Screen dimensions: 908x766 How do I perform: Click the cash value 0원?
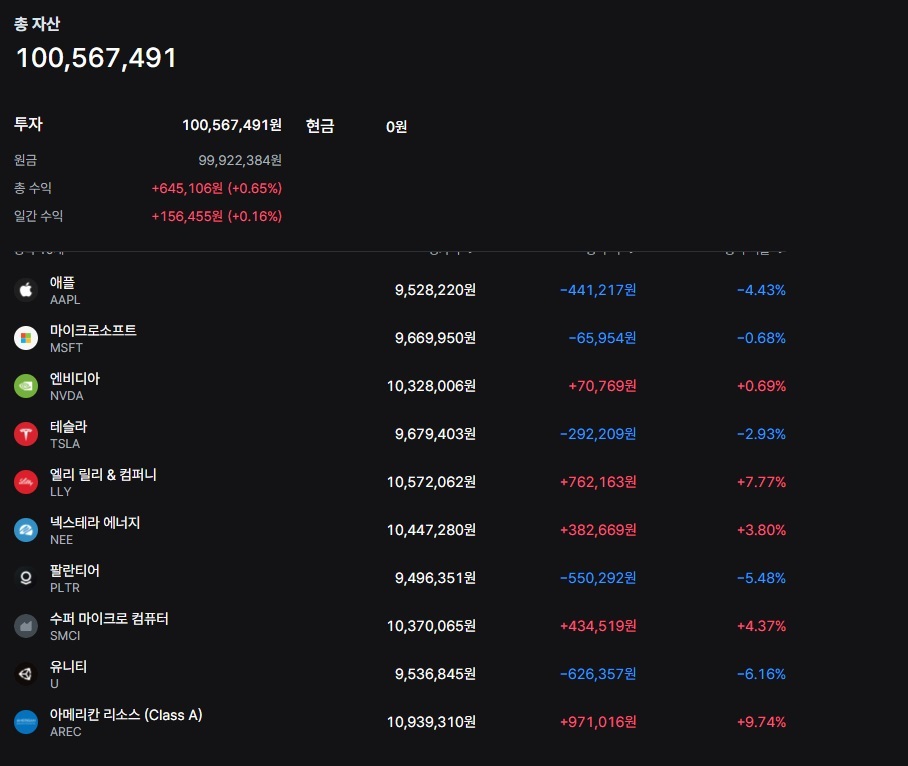(397, 127)
